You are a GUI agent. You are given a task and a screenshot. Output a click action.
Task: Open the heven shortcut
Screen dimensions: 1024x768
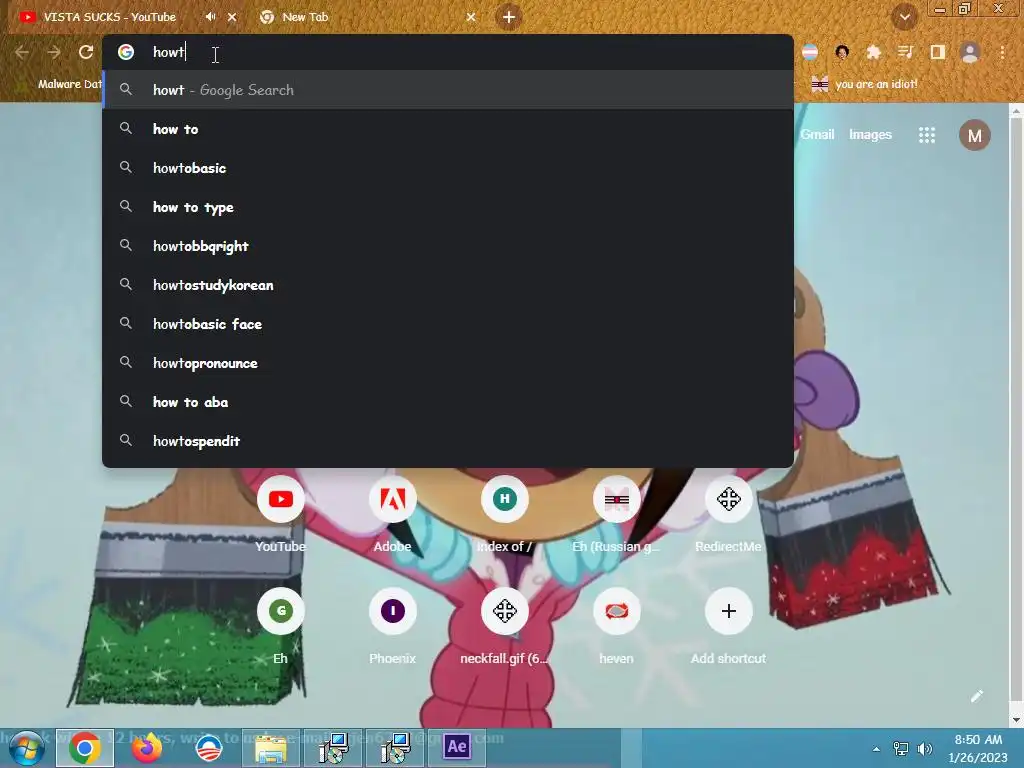(616, 627)
